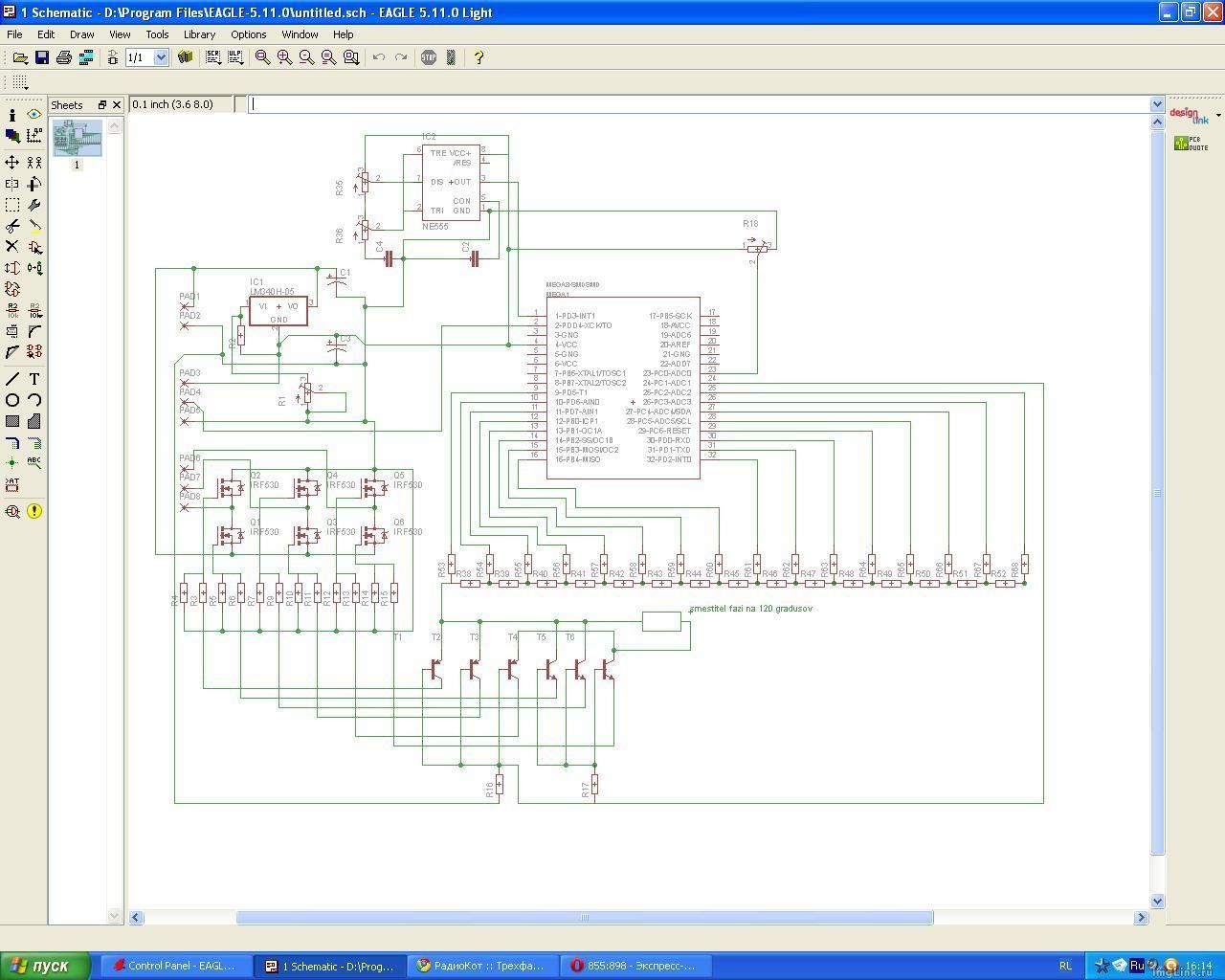The image size is (1225, 980).
Task: Expand the command line history dropdown
Action: click(1157, 104)
